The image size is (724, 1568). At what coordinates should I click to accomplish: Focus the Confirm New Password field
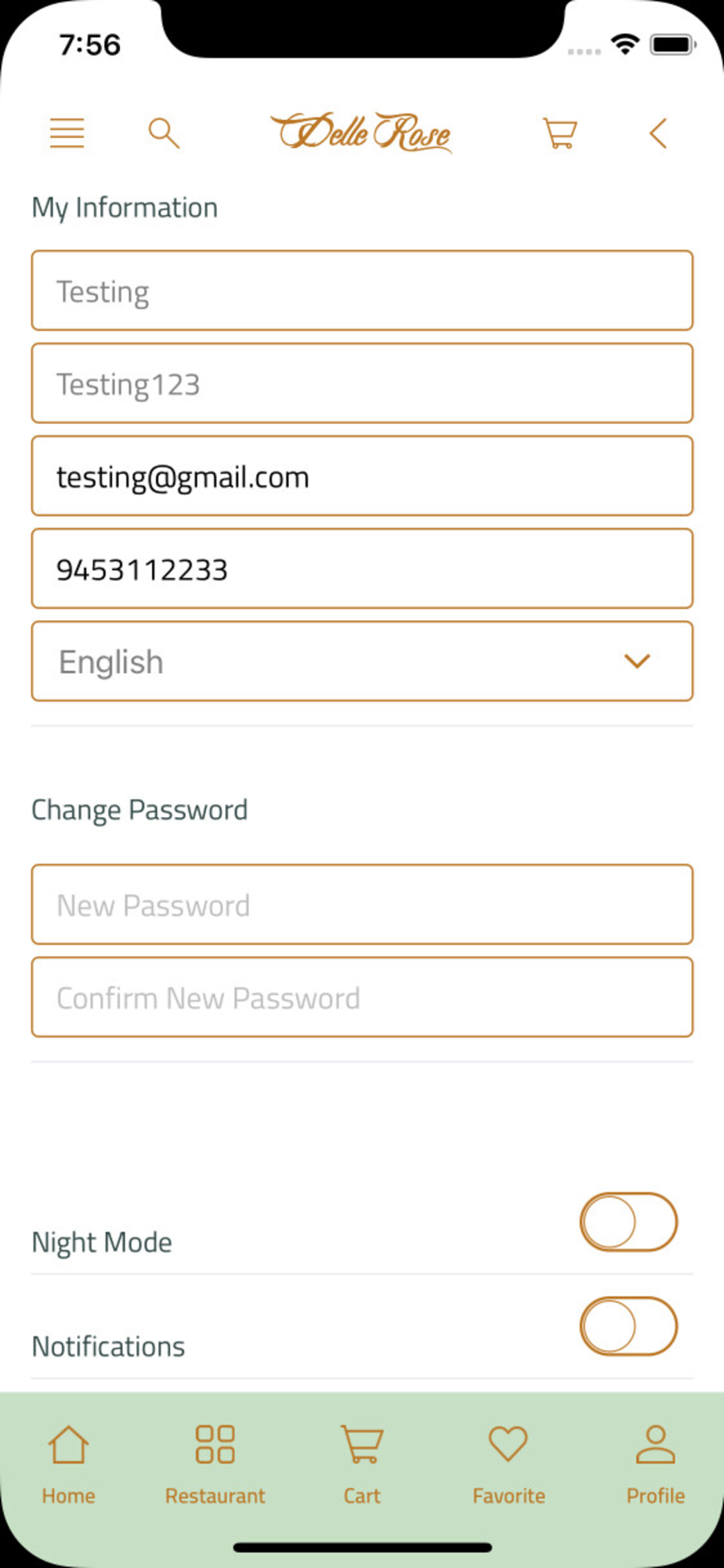tap(362, 996)
